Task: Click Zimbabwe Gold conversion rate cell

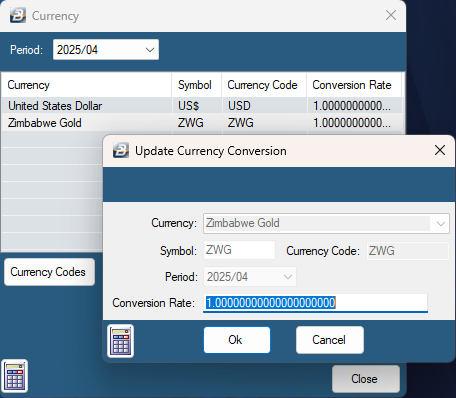Action: pyautogui.click(x=354, y=123)
